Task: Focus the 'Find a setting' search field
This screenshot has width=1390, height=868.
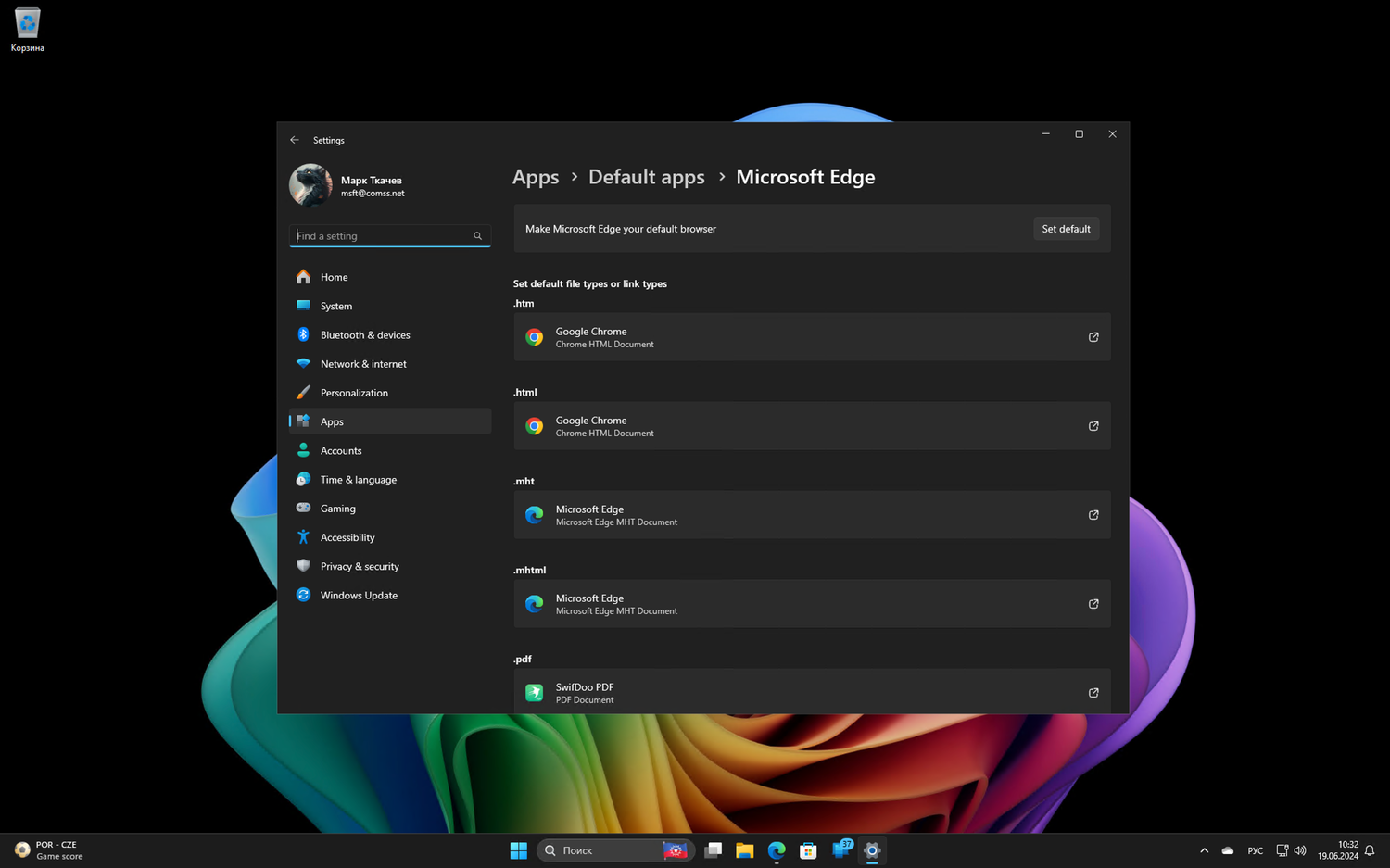Action: [x=390, y=236]
